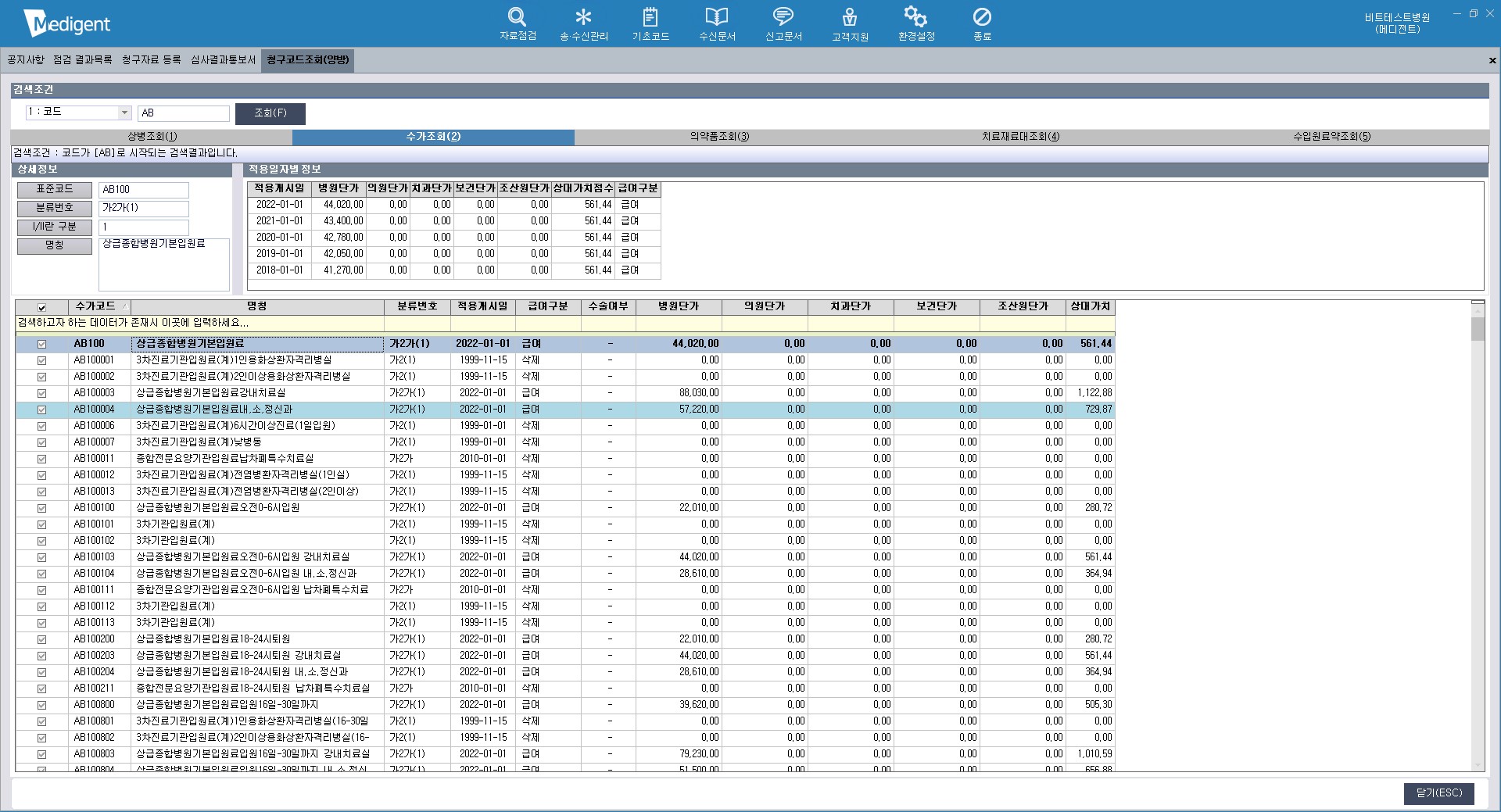Open 수신문서 book icon
The height and width of the screenshot is (812, 1501).
tap(717, 24)
